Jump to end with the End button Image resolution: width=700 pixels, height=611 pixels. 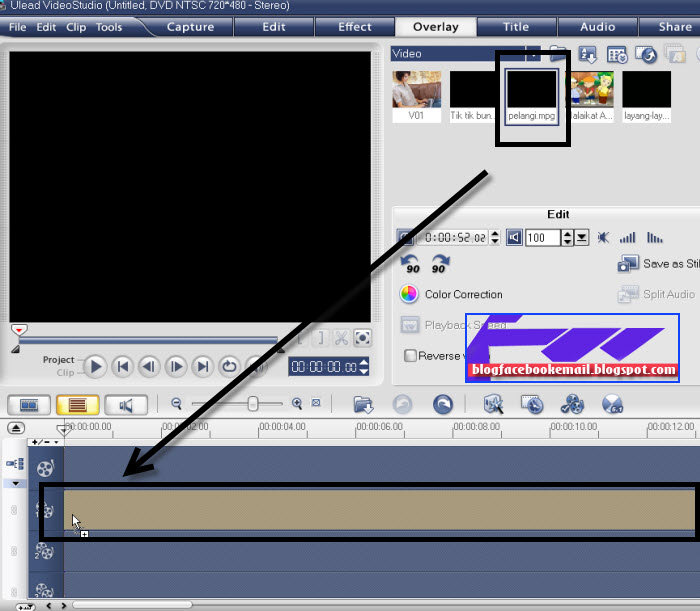[203, 367]
